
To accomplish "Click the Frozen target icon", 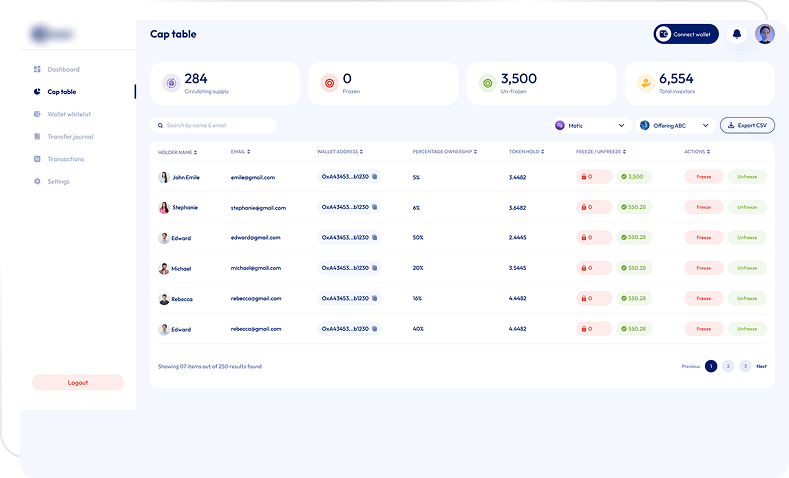I will coord(328,84).
